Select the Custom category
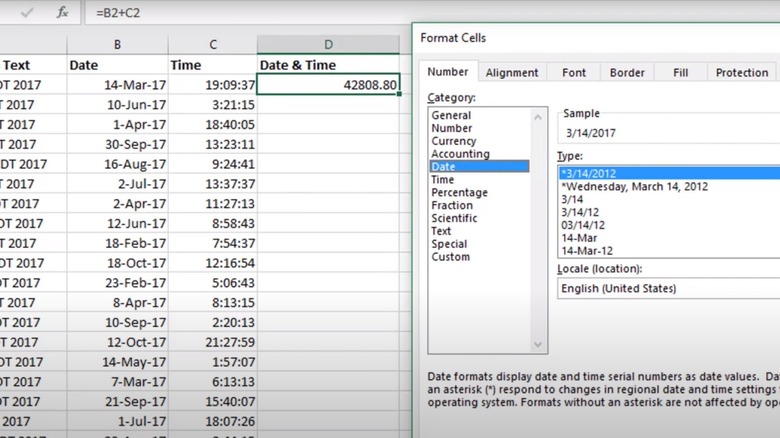Image resolution: width=780 pixels, height=438 pixels. pos(450,257)
